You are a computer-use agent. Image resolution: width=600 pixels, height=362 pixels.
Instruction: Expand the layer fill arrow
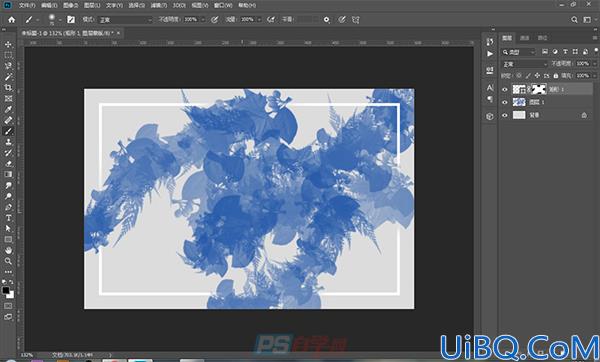pyautogui.click(x=595, y=76)
